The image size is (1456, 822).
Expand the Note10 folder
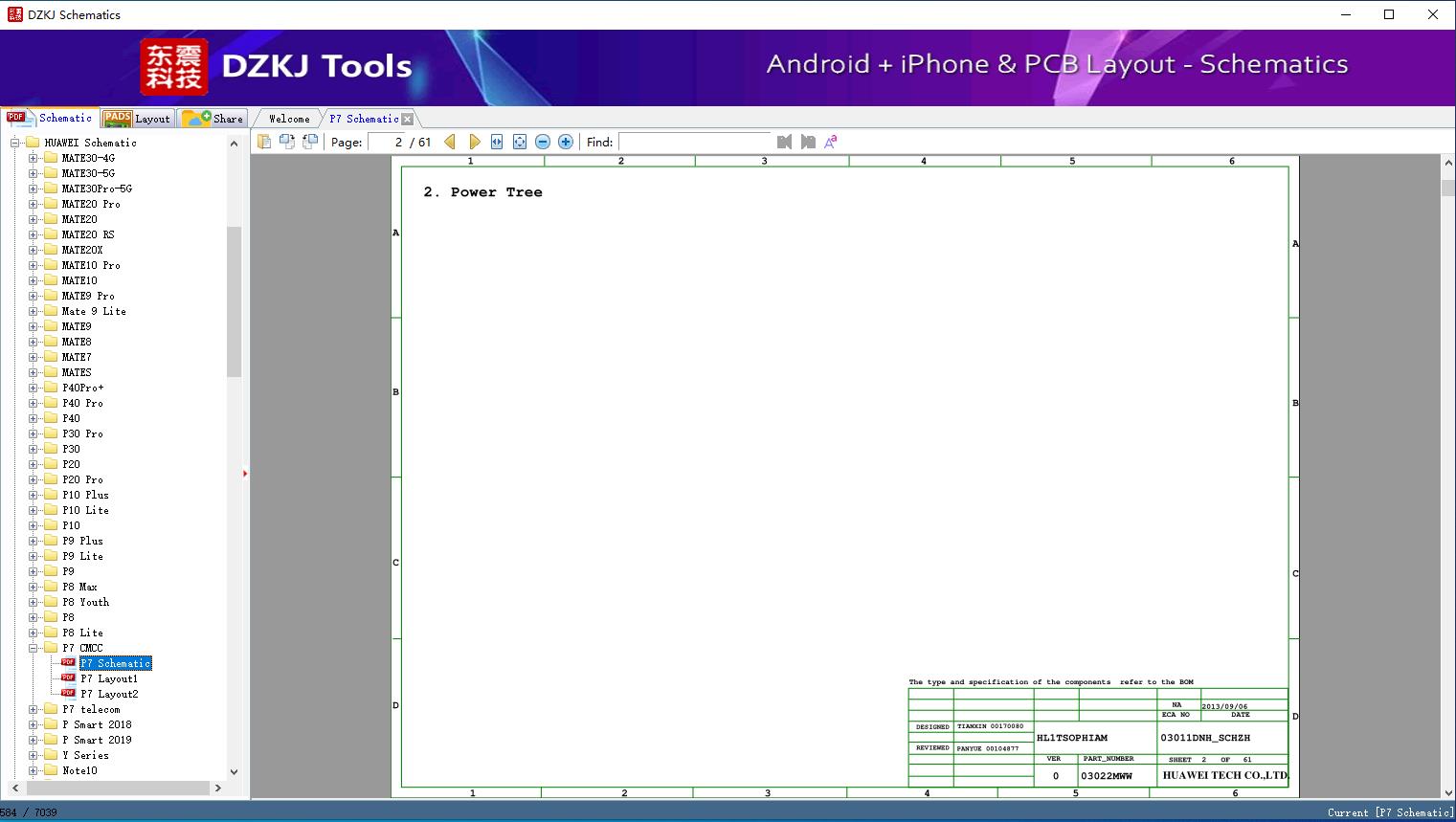[34, 770]
